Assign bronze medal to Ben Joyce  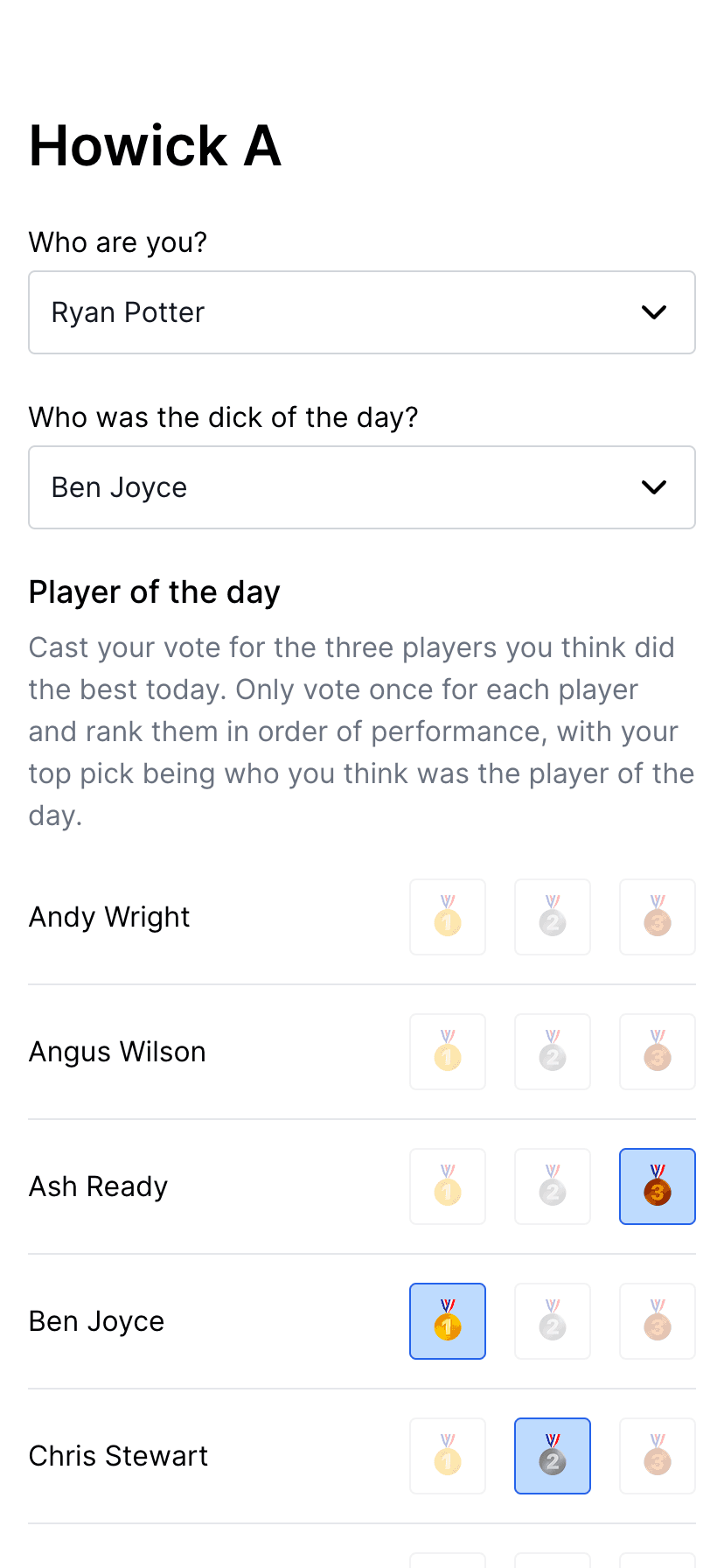coord(658,1321)
